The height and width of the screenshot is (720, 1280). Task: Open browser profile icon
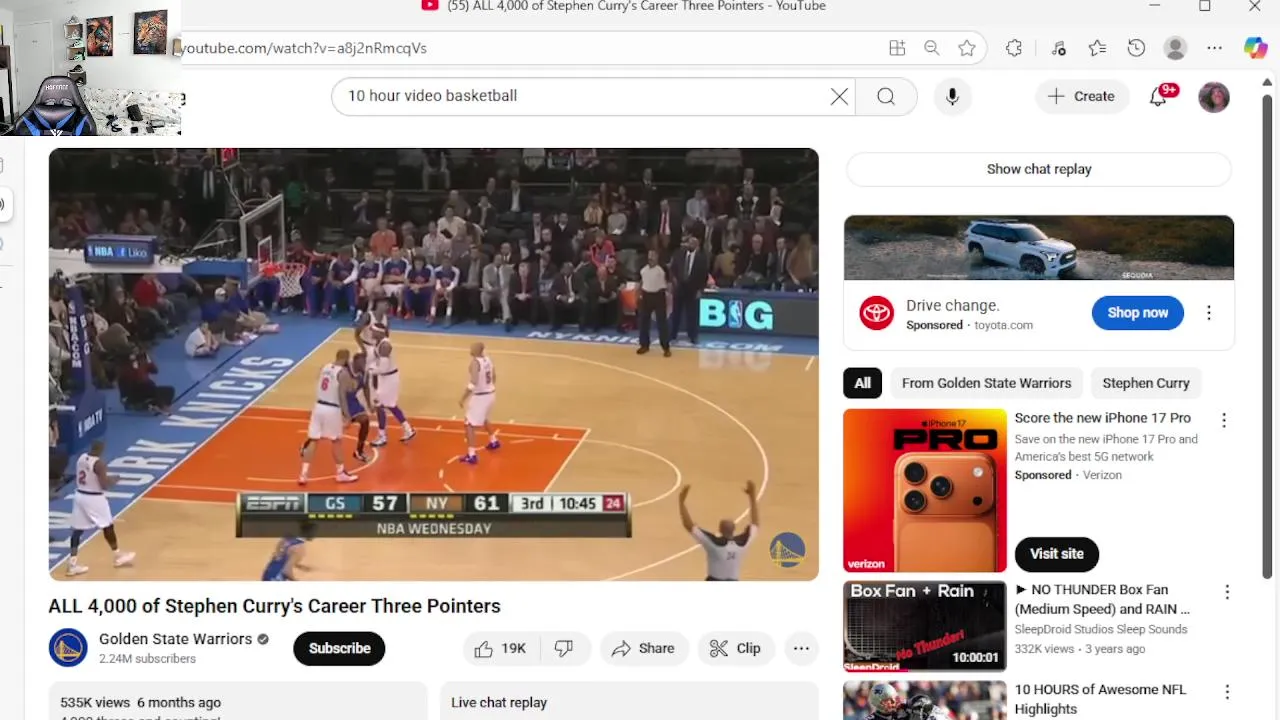[x=1176, y=48]
